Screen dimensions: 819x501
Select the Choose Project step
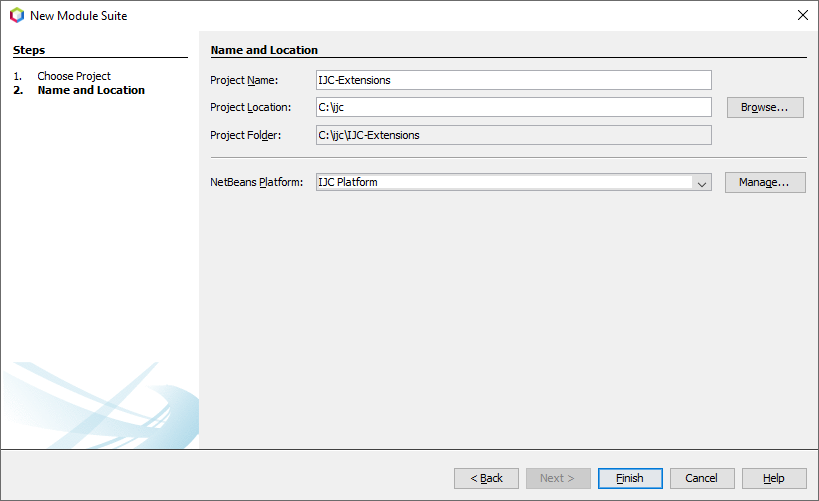[74, 76]
